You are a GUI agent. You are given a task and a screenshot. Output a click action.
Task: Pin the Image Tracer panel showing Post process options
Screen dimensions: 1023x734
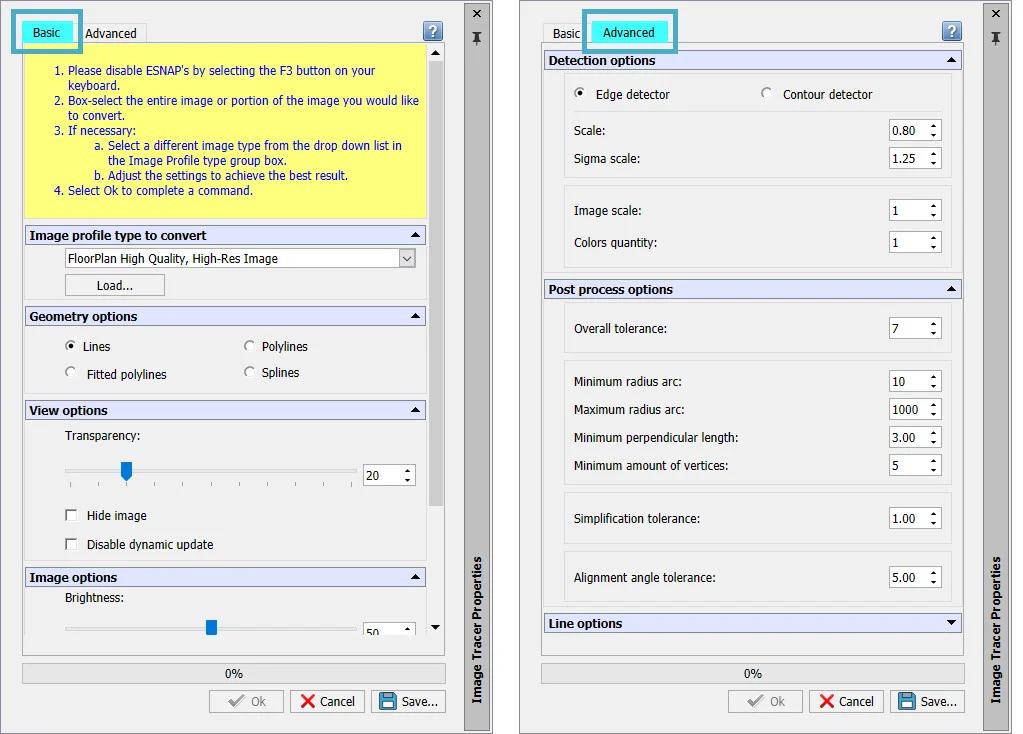(x=996, y=38)
